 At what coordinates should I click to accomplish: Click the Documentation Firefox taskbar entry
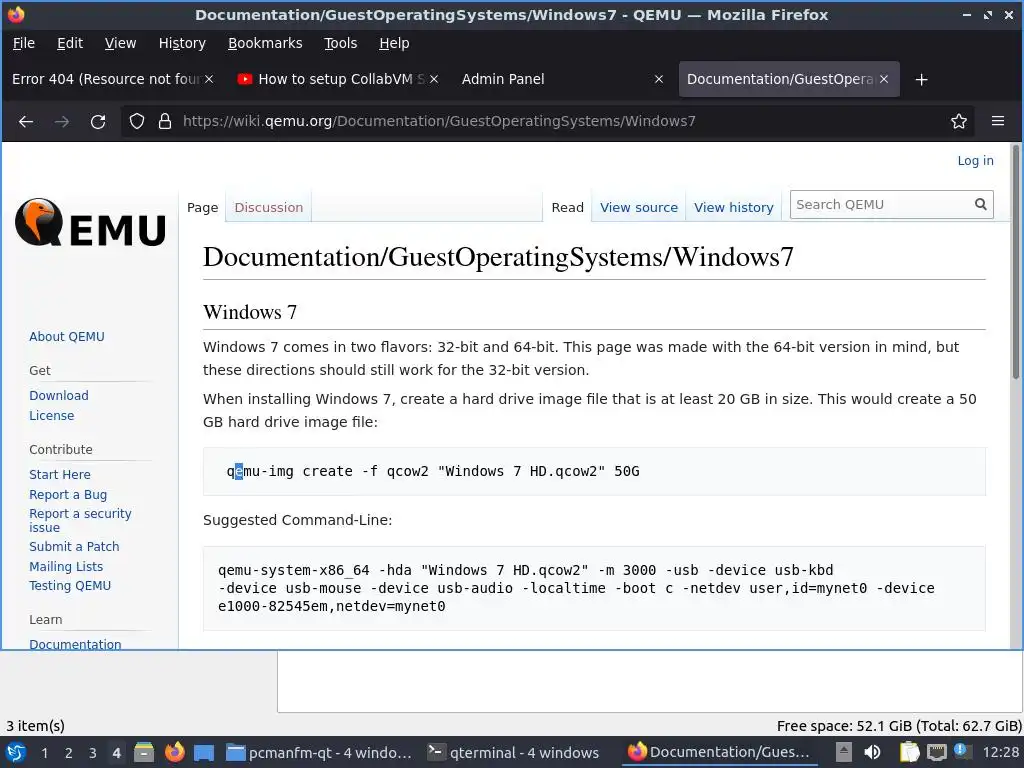[718, 753]
